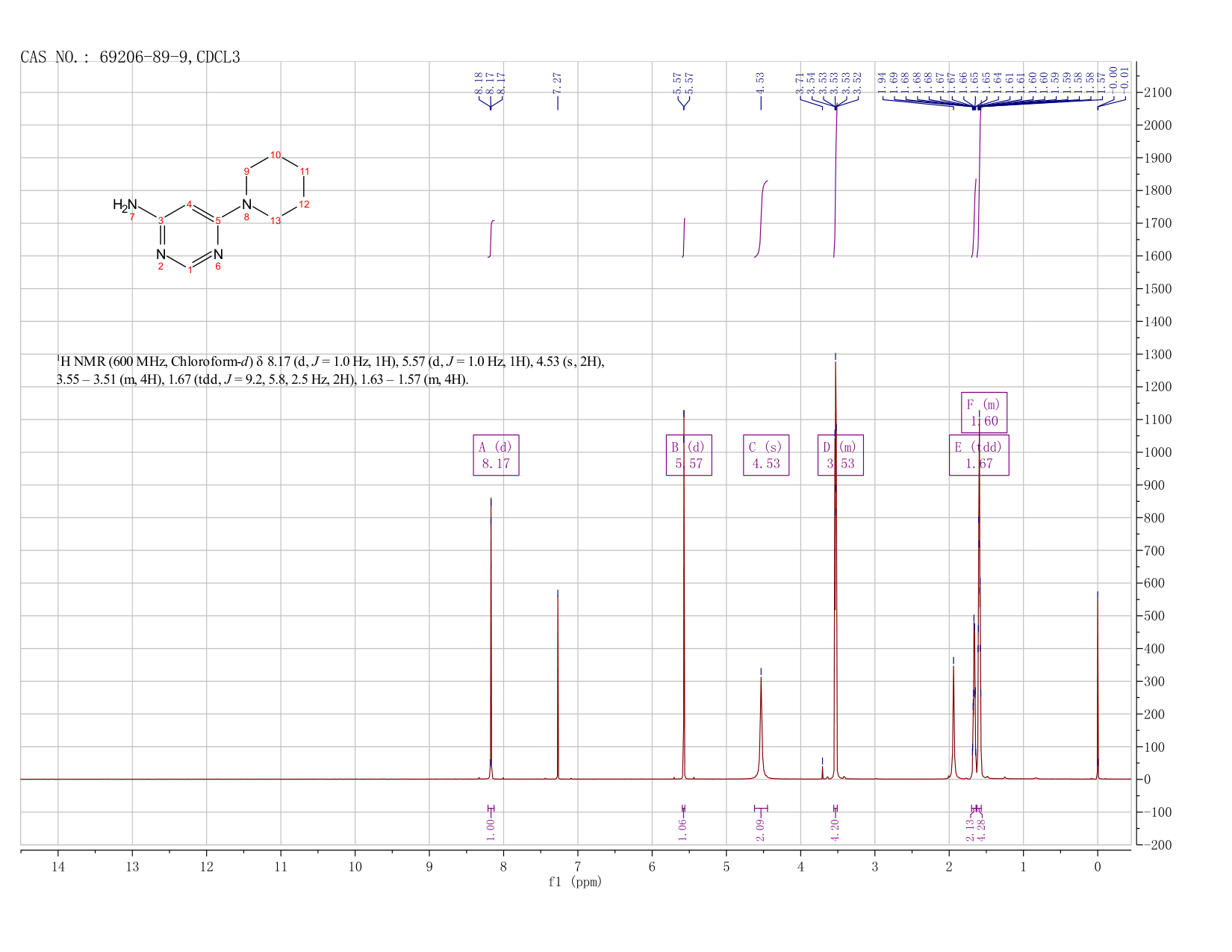Select integral value 2.09 under 4.53 peak
The image size is (1232, 952).
coord(760,830)
